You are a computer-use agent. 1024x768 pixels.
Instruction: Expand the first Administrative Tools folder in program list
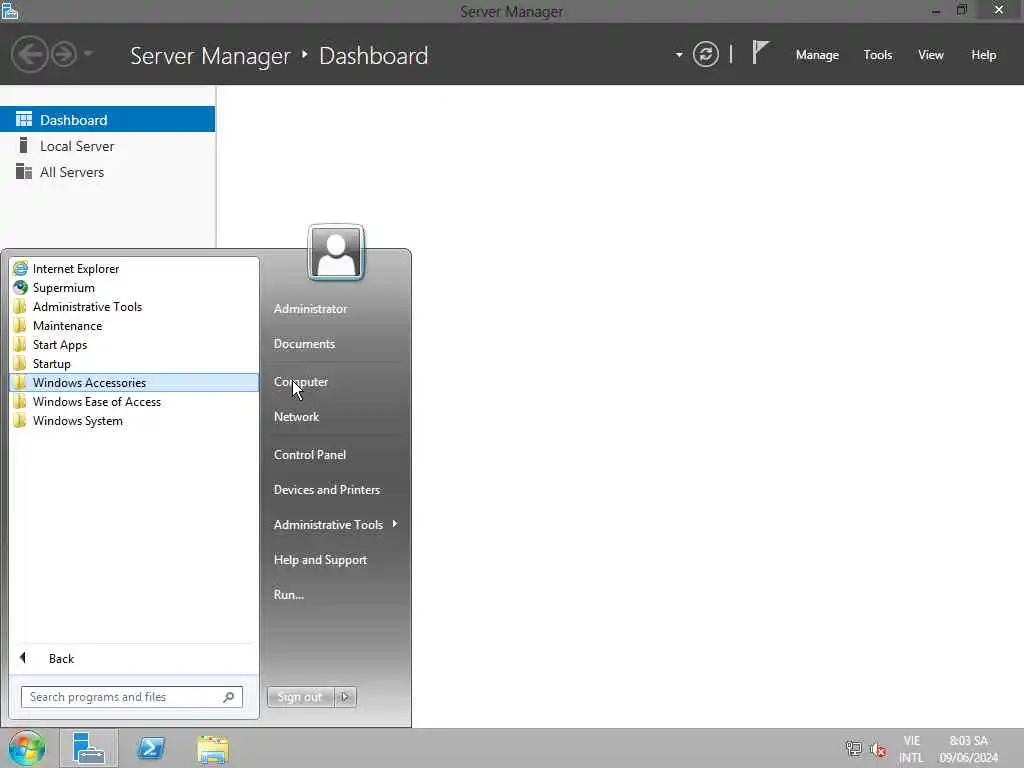tap(134, 306)
